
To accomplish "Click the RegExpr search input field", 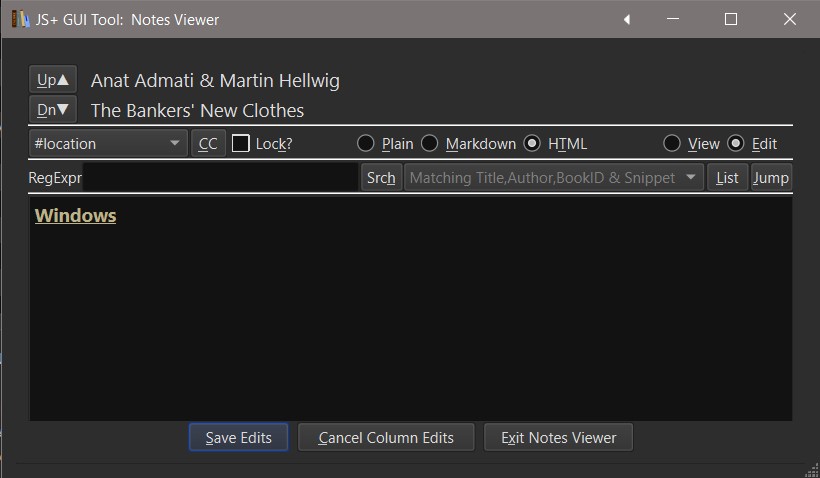I will click(220, 178).
